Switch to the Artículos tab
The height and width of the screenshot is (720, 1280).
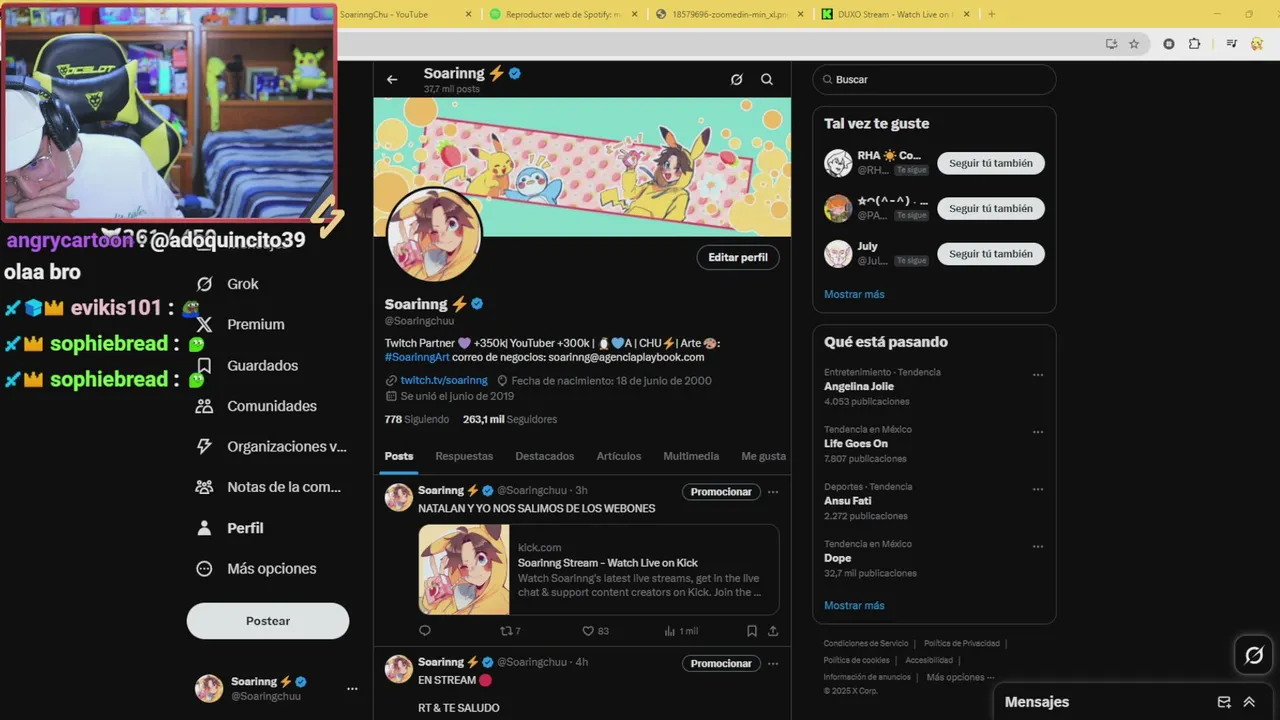tap(619, 456)
